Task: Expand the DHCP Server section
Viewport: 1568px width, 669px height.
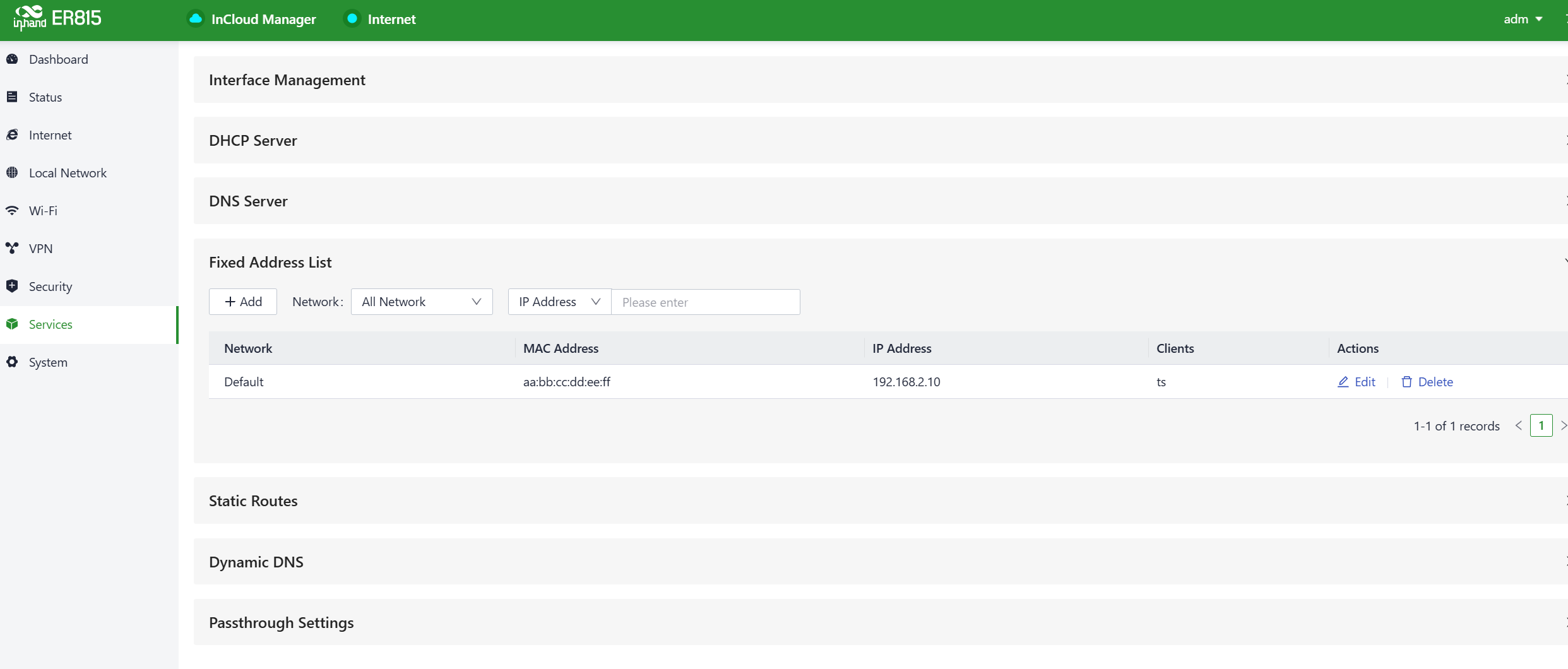Action: tap(252, 141)
